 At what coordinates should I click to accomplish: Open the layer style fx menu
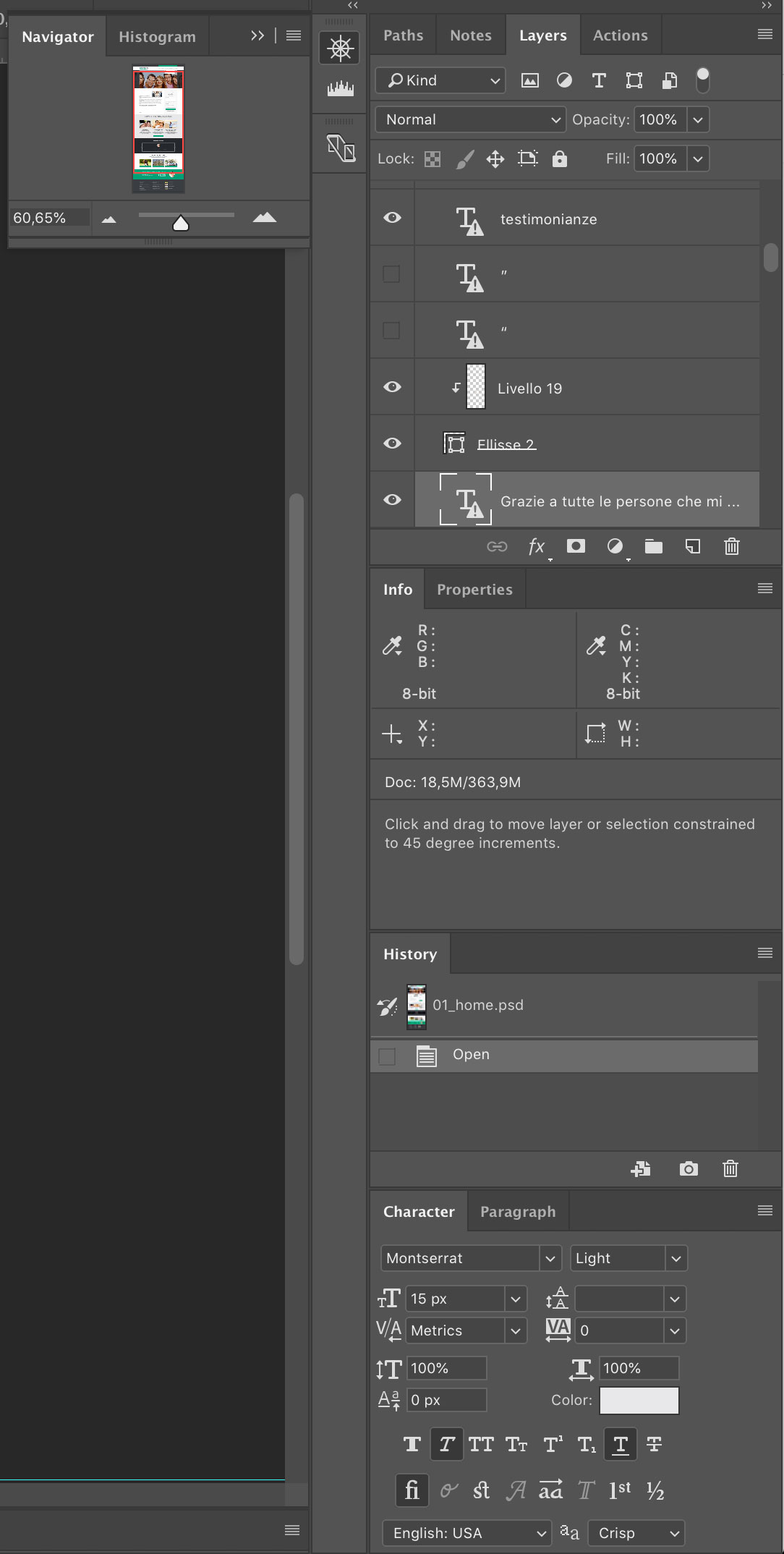tap(536, 547)
